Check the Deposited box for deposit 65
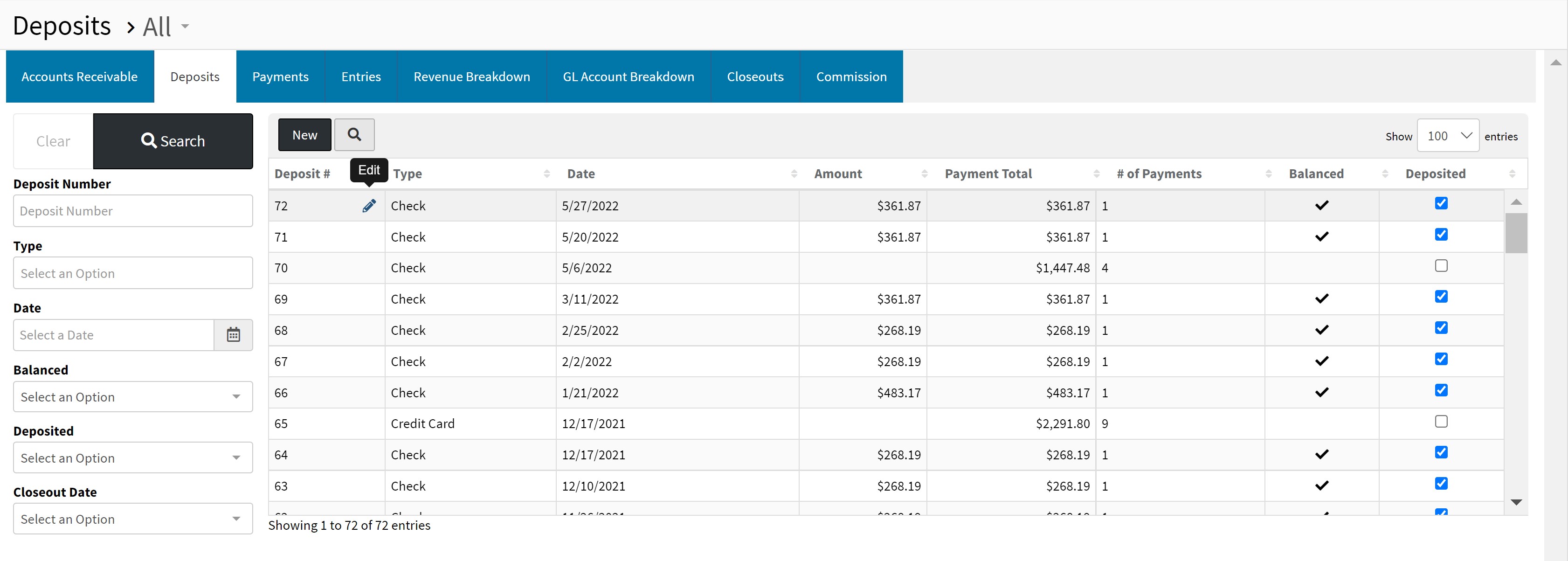Screen dimensions: 1568x561 1441,422
